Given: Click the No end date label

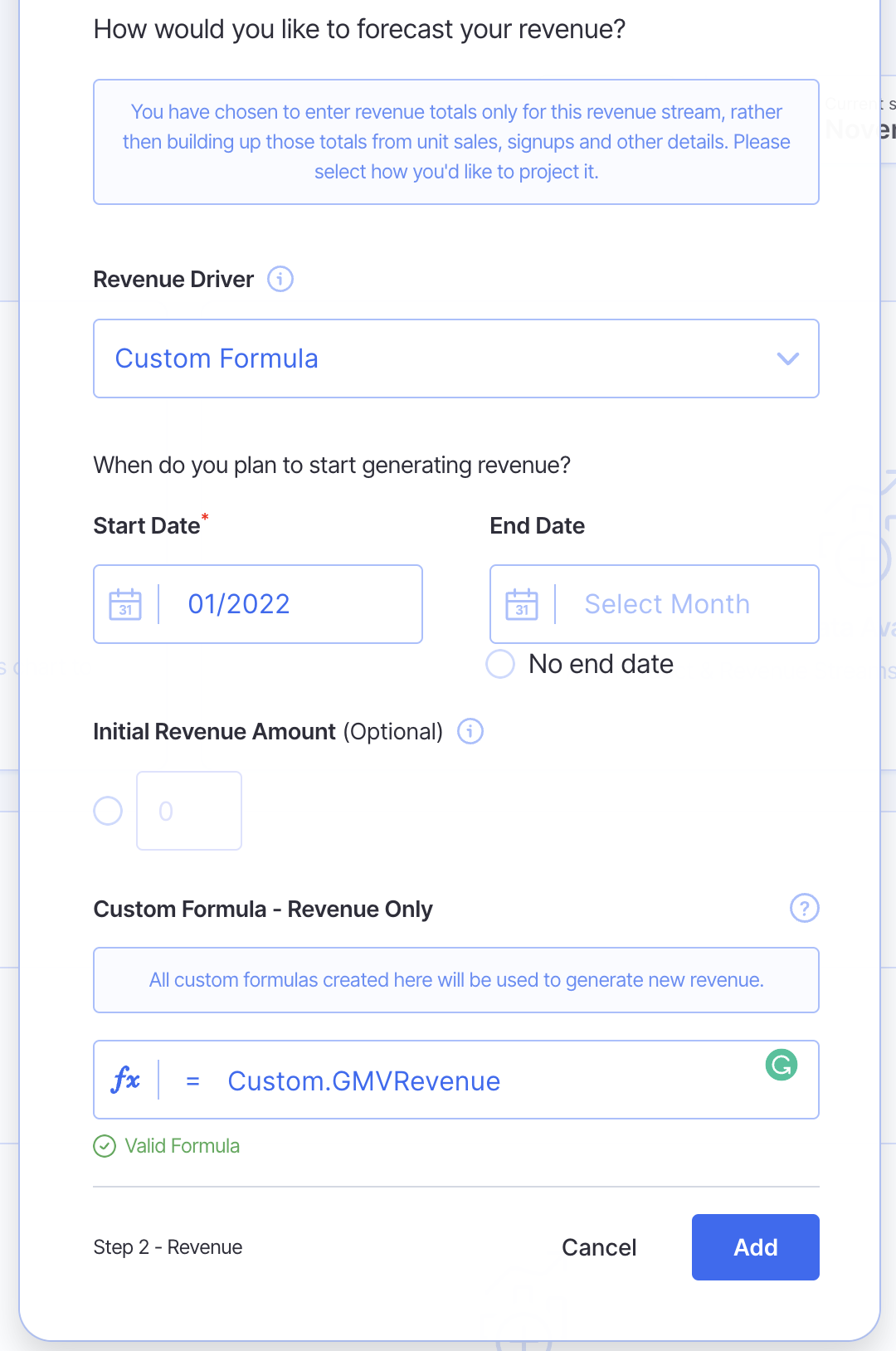Looking at the screenshot, I should (601, 664).
